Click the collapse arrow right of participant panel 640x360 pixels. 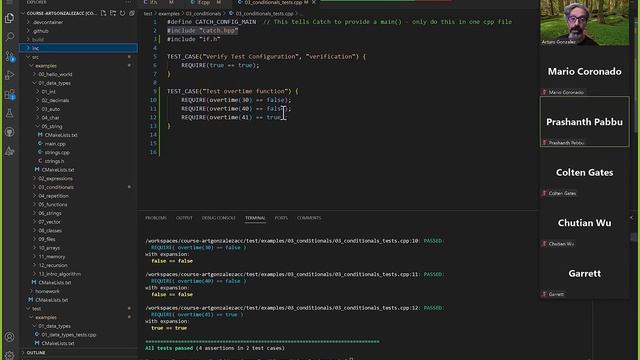click(632, 218)
